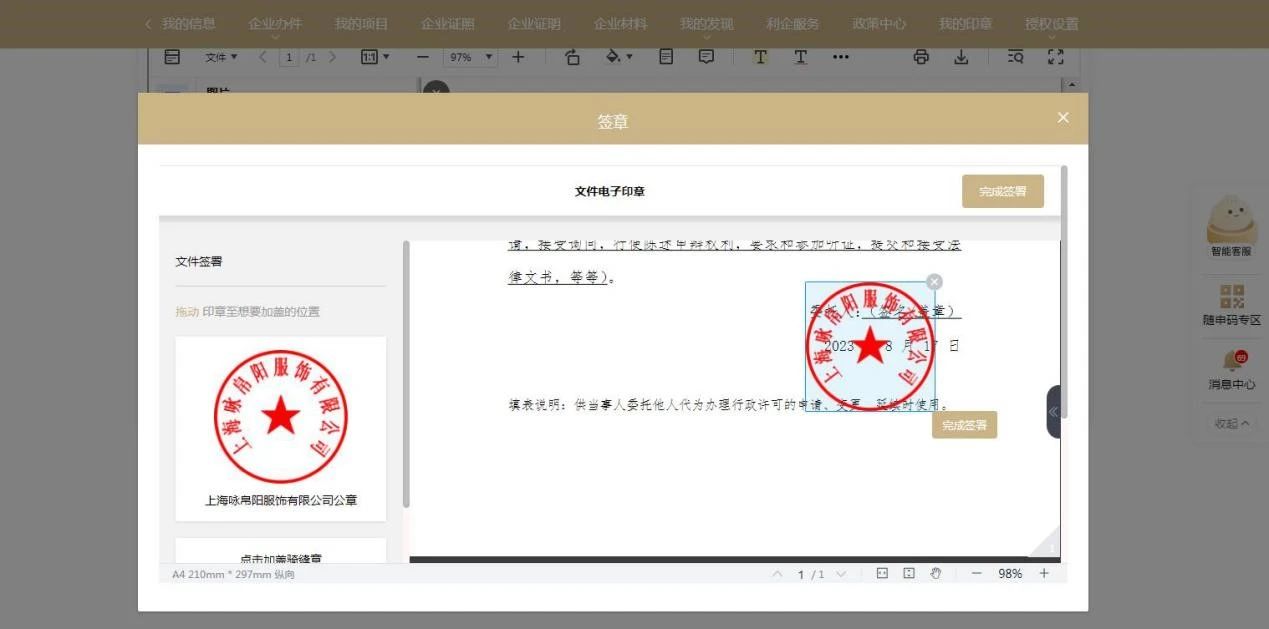Close the 签章 dialog
This screenshot has width=1269, height=629.
tap(1062, 118)
